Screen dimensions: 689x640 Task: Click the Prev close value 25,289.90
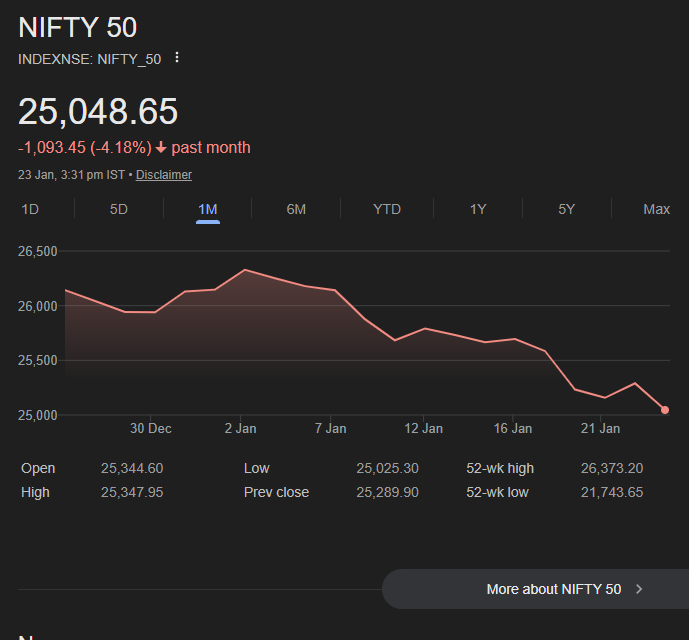387,492
